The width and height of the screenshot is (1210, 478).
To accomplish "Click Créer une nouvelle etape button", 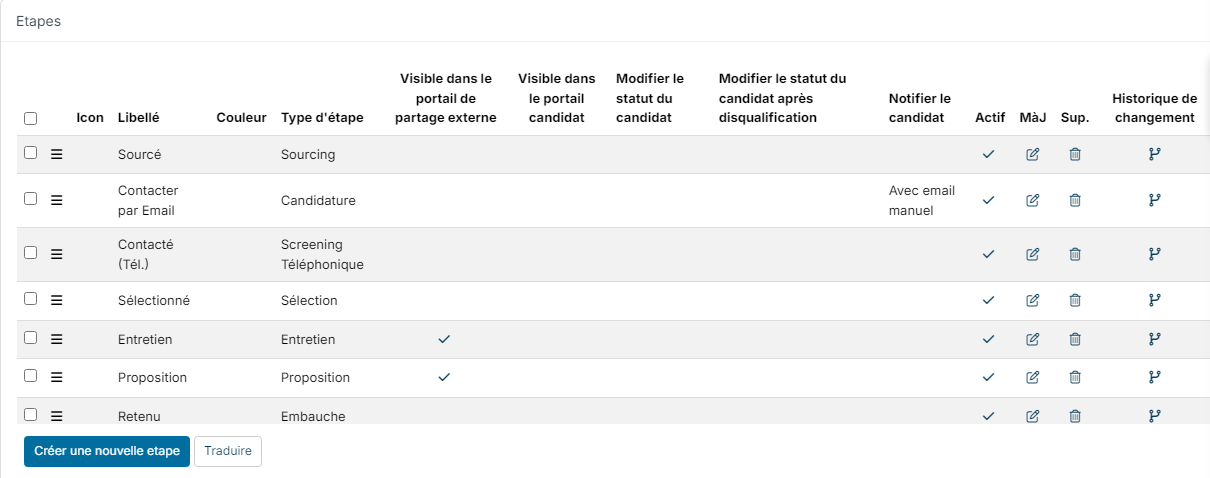I will [x=107, y=451].
